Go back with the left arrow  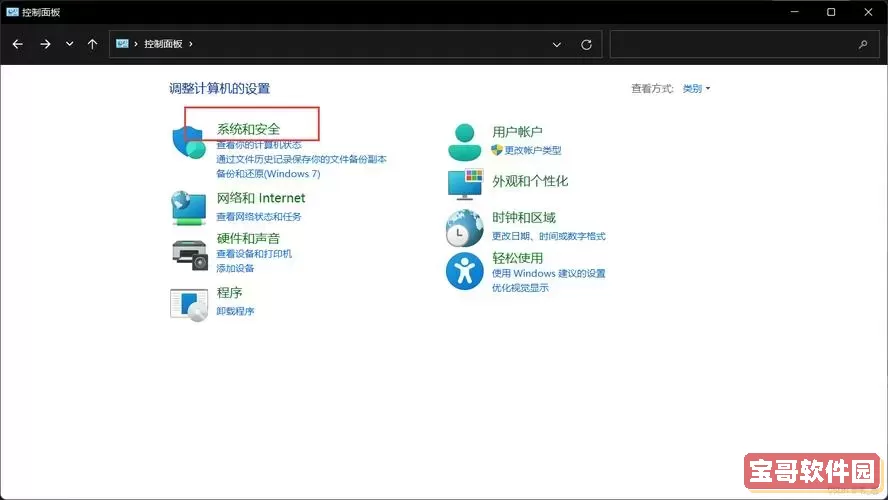coord(18,44)
